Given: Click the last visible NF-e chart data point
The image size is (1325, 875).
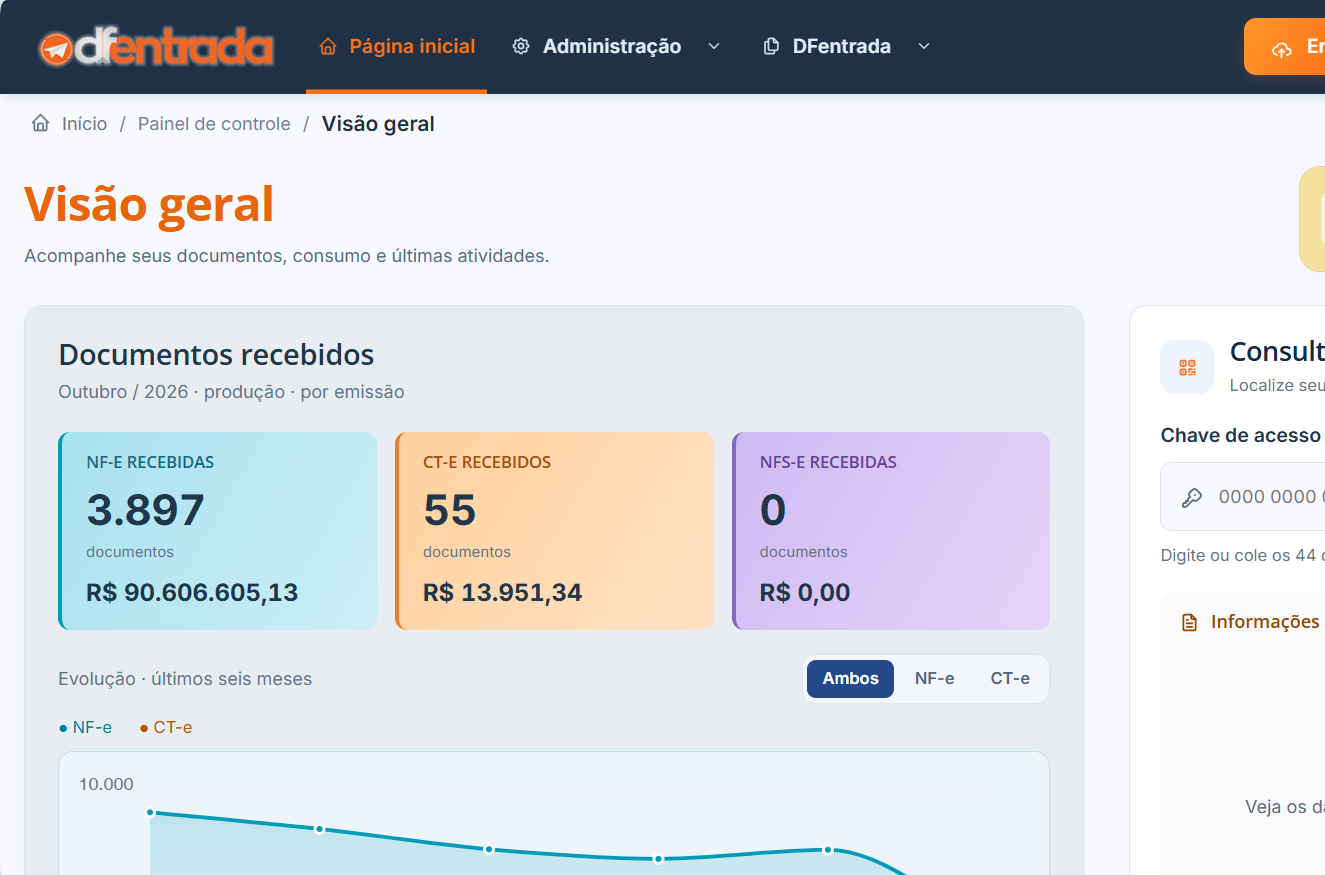Looking at the screenshot, I should pyautogui.click(x=828, y=850).
